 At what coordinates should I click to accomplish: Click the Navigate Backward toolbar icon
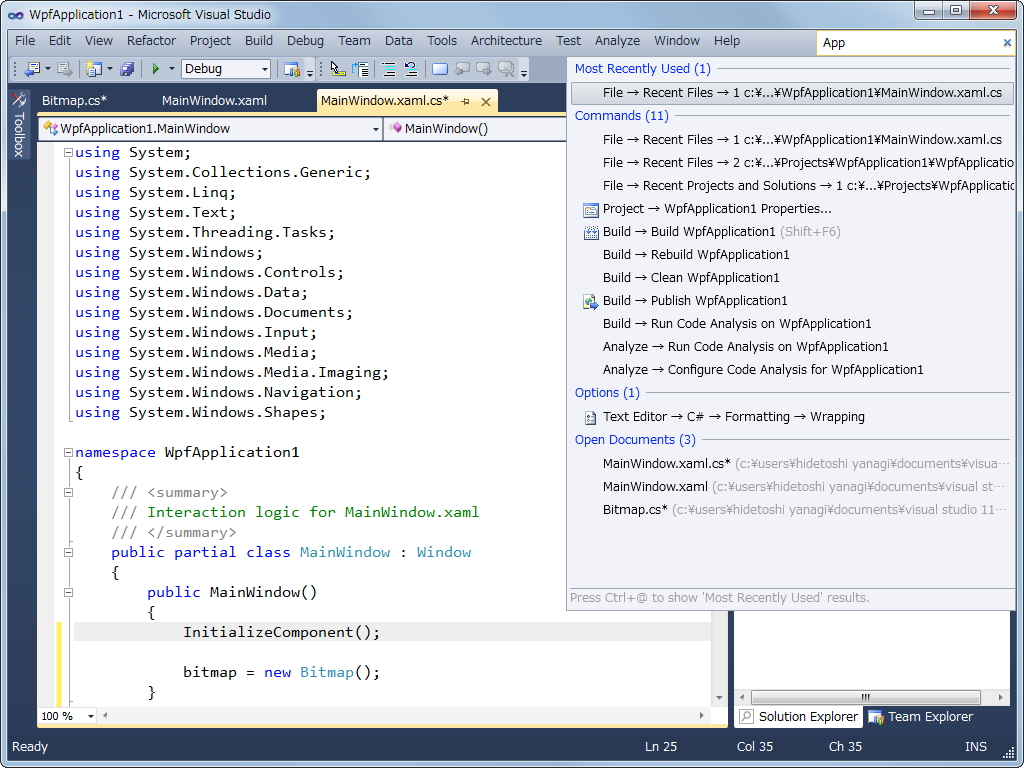pyautogui.click(x=31, y=69)
